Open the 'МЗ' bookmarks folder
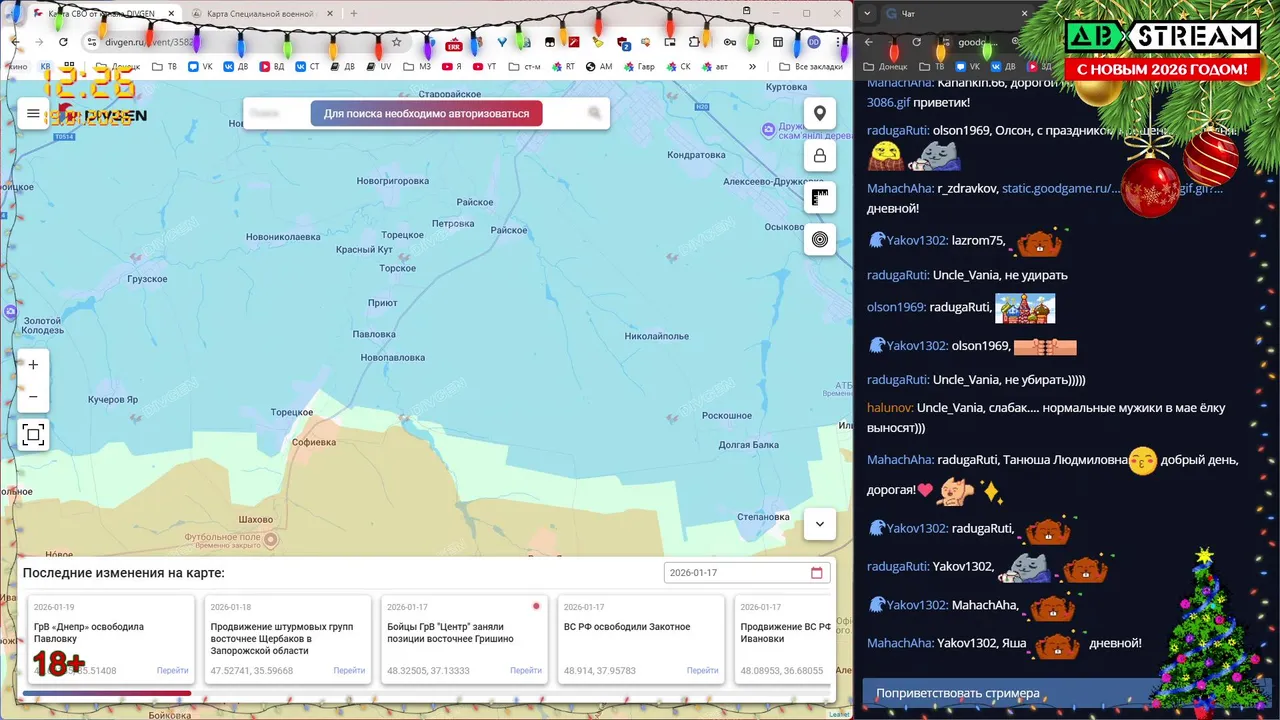Viewport: 1280px width, 720px height. (x=418, y=66)
